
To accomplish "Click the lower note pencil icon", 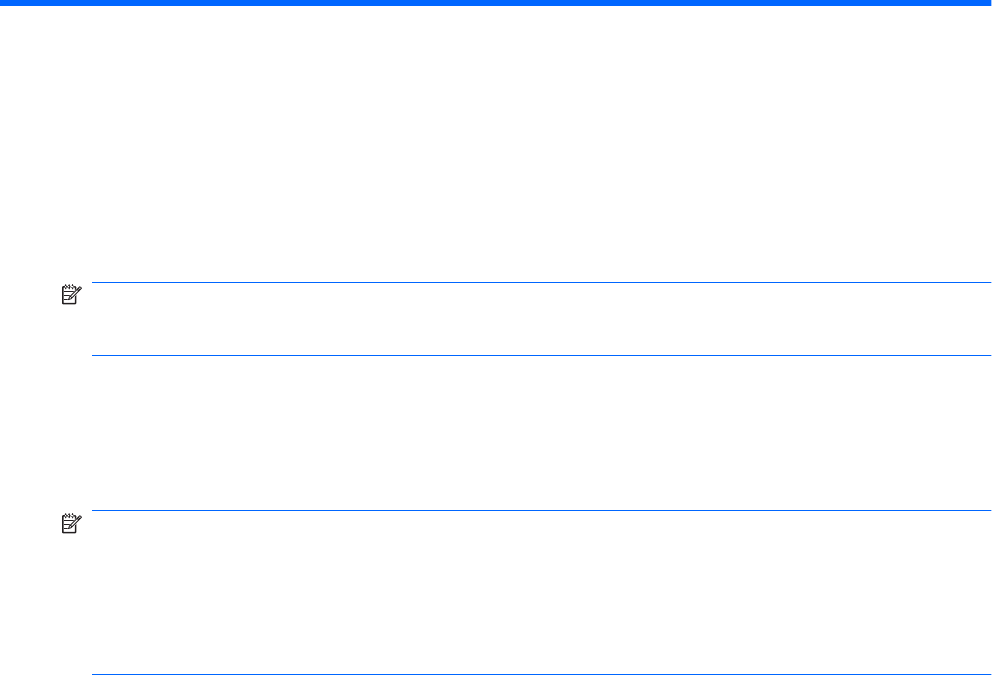I will pos(68,523).
